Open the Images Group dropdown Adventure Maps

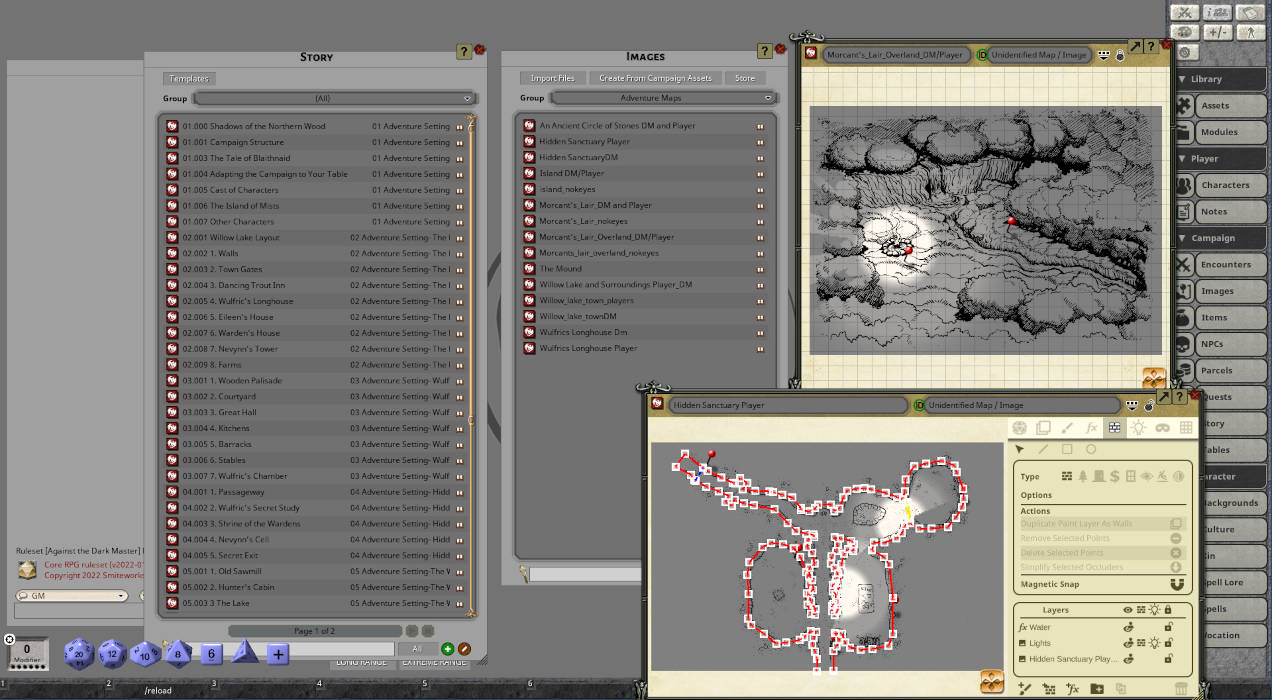664,98
